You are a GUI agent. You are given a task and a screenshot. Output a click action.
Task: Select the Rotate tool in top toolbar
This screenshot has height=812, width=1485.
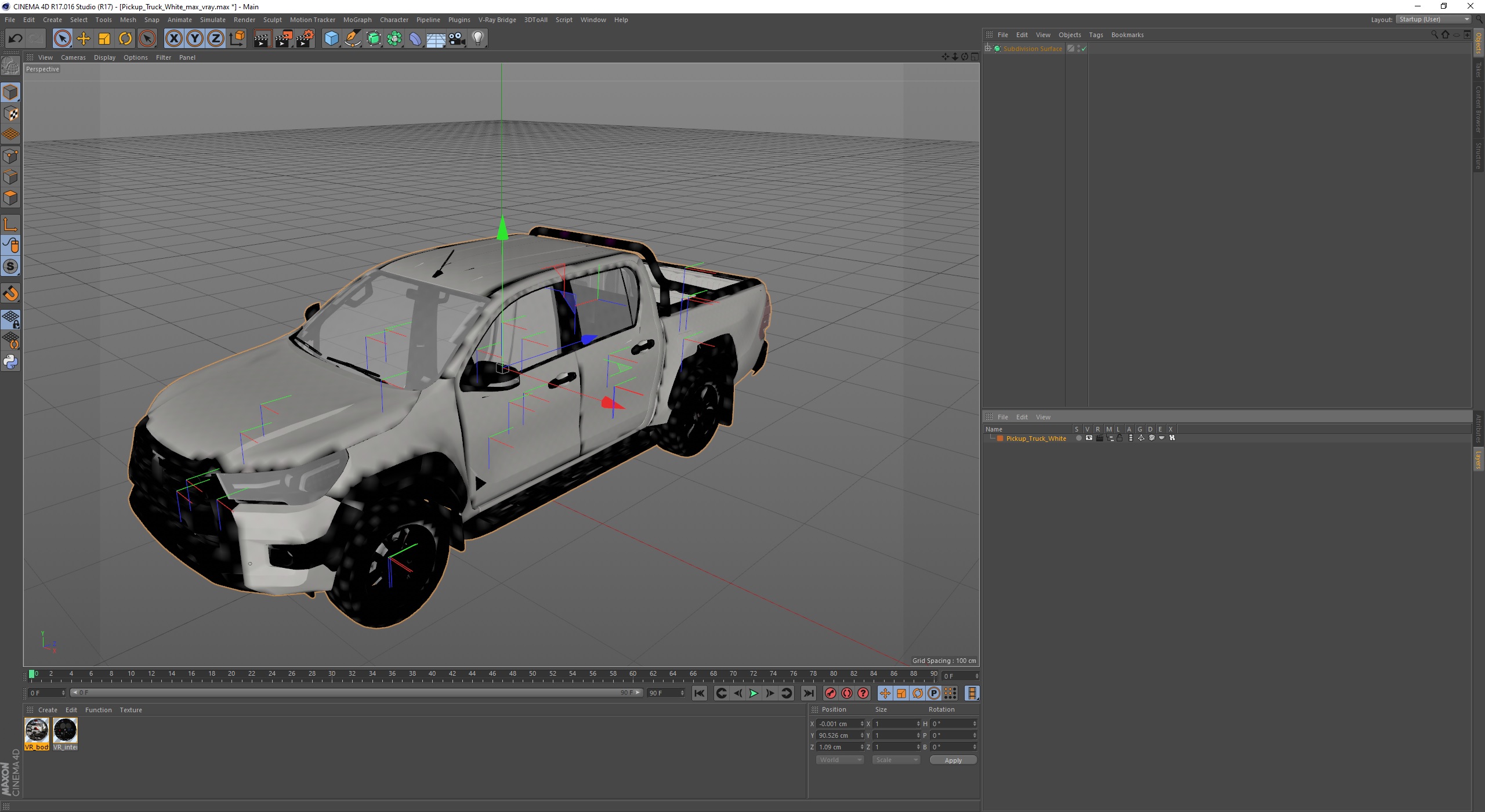(125, 39)
